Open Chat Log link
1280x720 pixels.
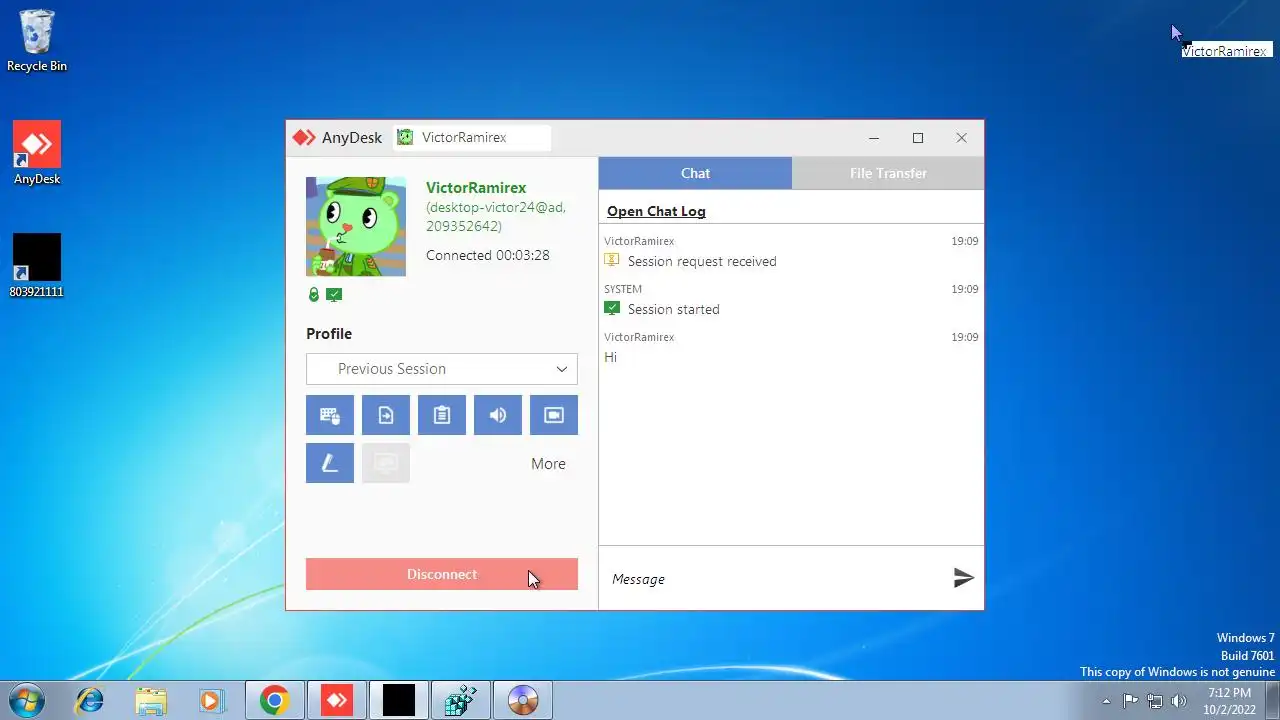656,211
